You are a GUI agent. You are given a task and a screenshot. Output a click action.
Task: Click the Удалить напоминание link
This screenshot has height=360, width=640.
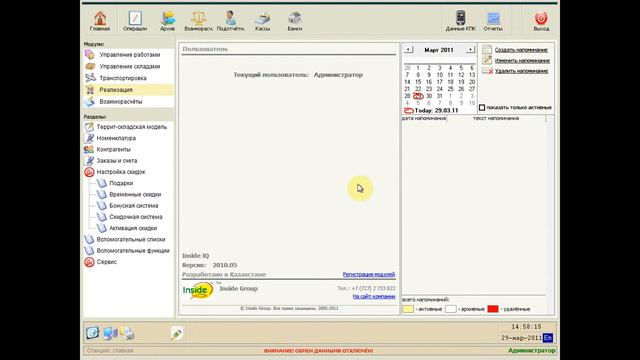521,71
